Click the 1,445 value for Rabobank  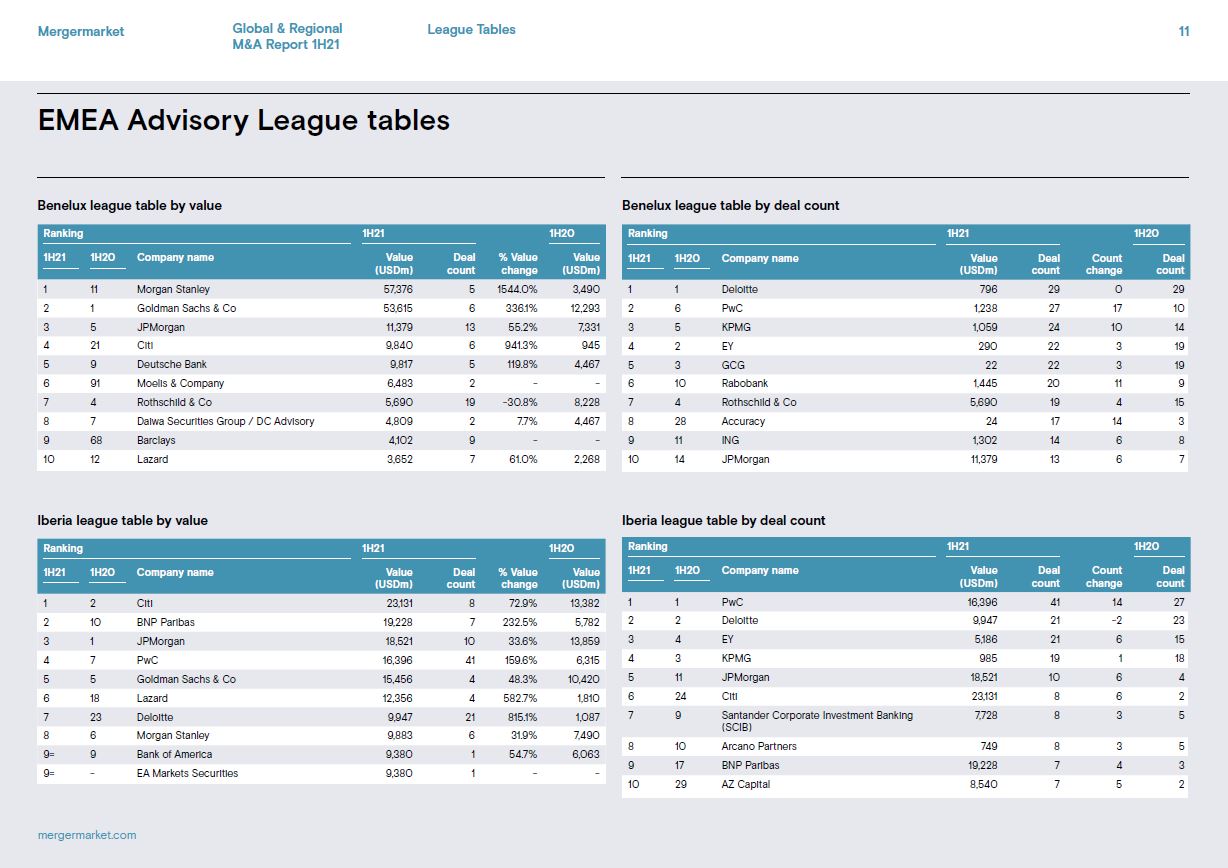[985, 383]
